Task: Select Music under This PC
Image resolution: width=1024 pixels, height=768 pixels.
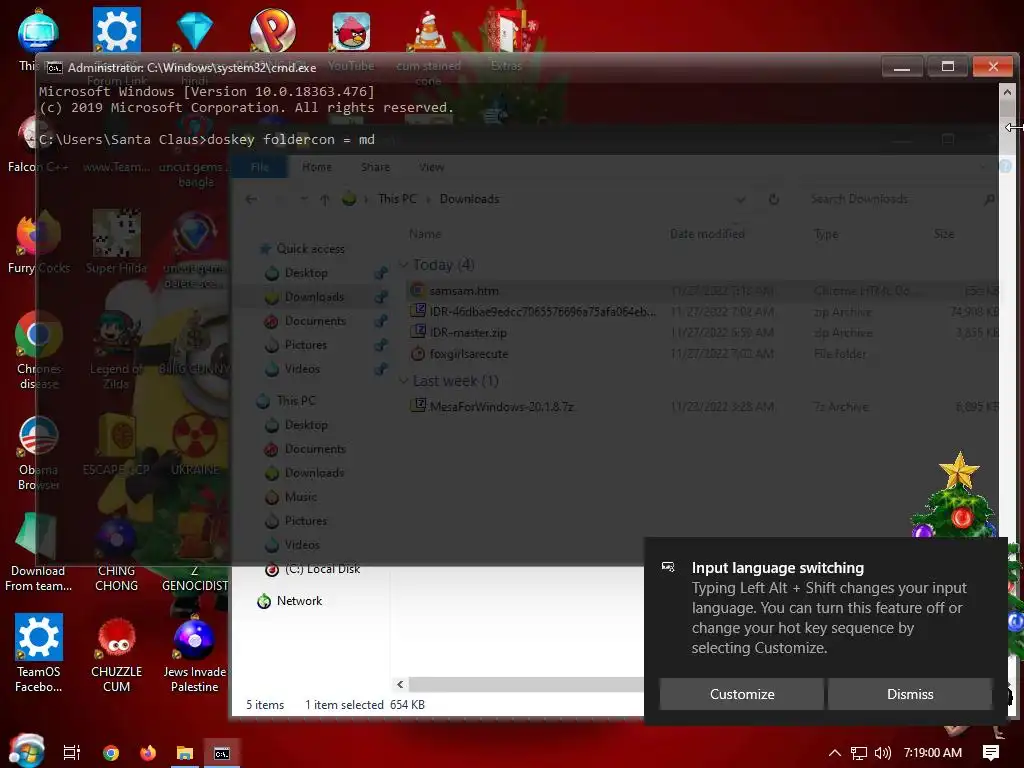Action: [300, 497]
